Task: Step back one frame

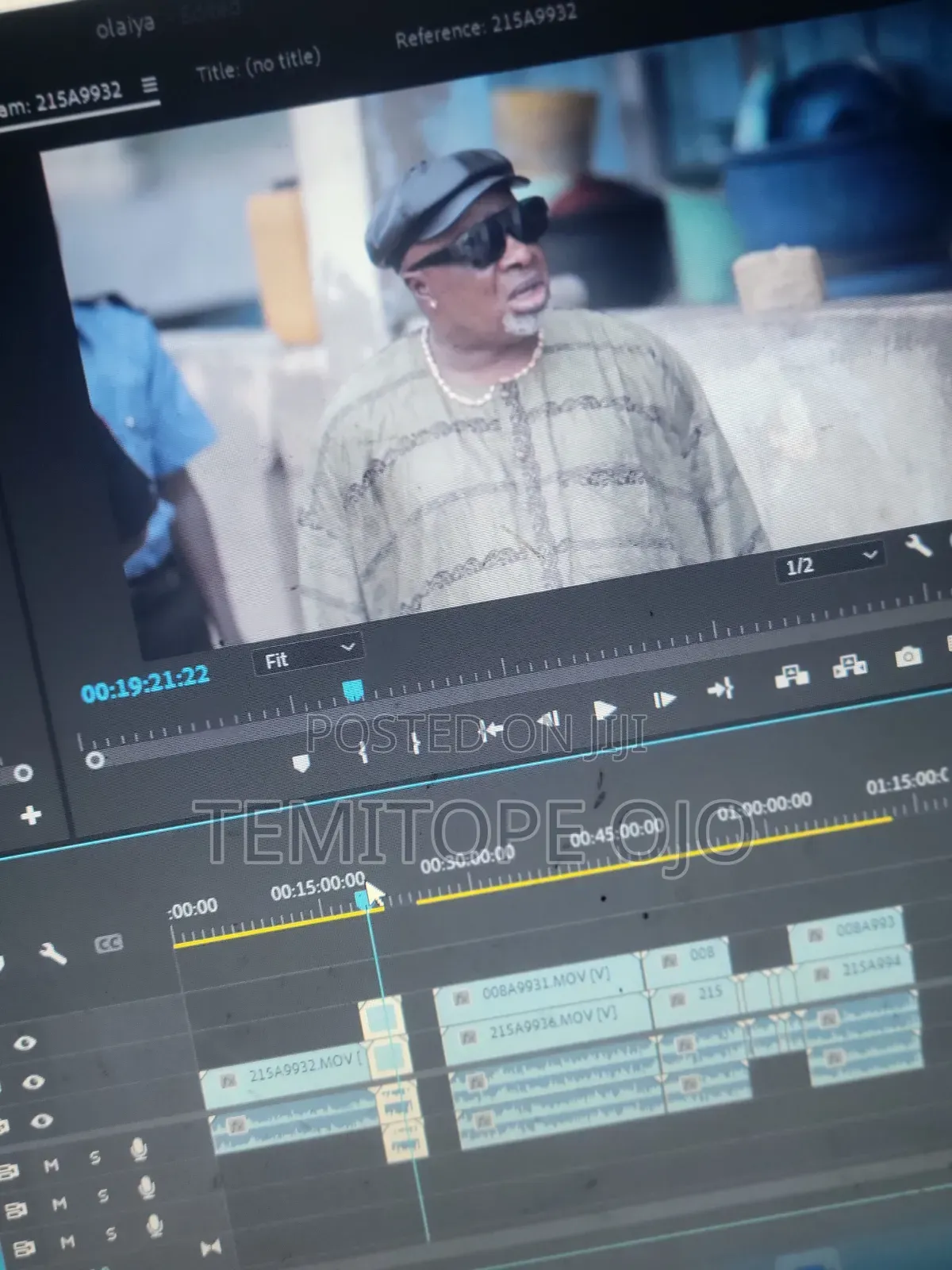Action: (x=547, y=721)
